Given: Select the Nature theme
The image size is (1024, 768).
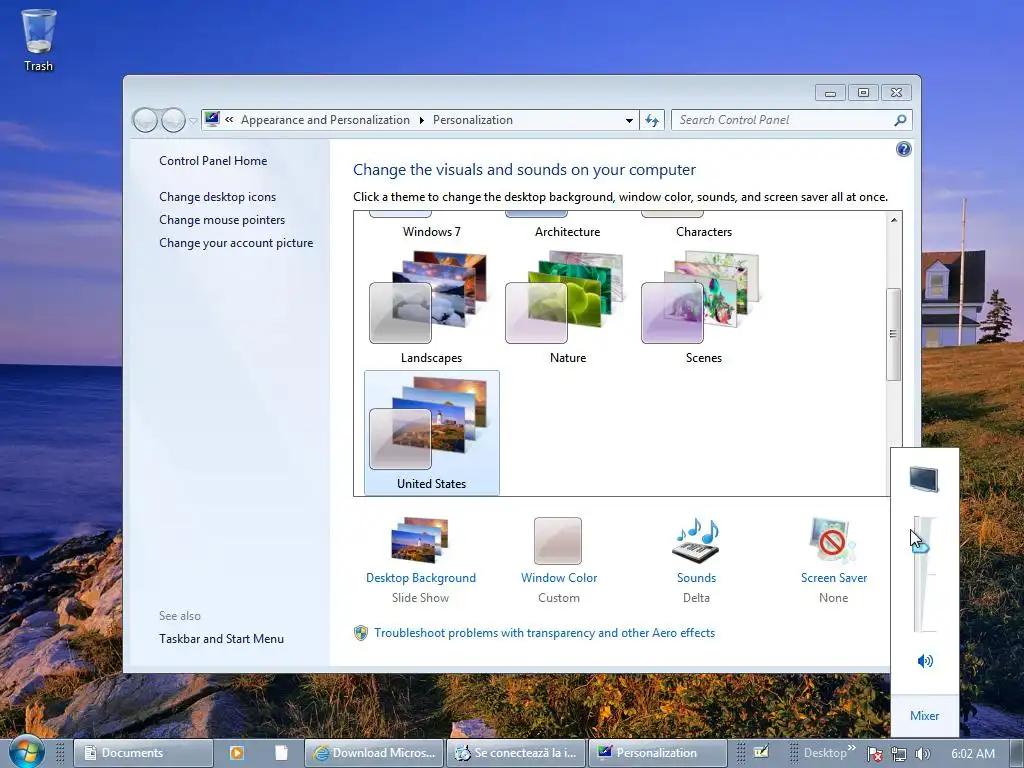Looking at the screenshot, I should (568, 307).
